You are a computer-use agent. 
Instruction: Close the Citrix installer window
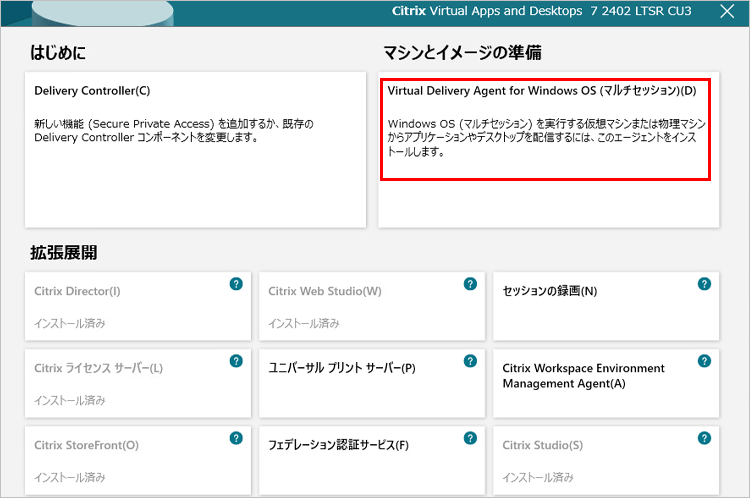(x=727, y=12)
